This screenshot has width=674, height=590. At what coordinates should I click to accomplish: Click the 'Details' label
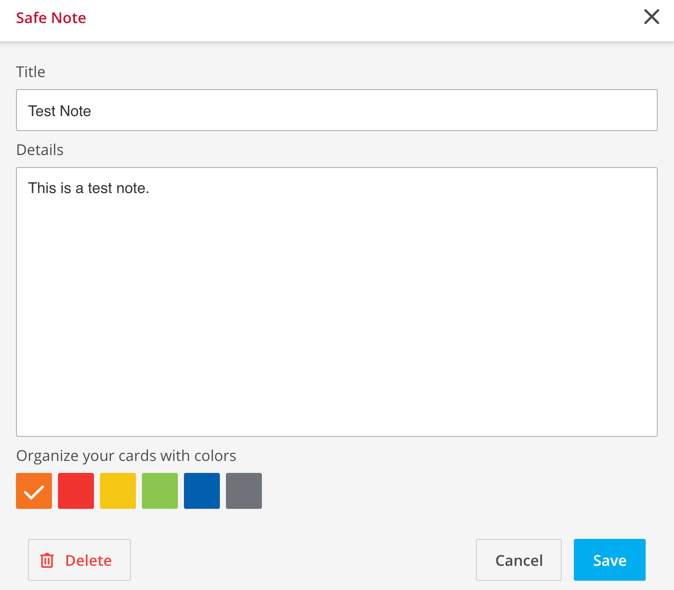point(40,150)
